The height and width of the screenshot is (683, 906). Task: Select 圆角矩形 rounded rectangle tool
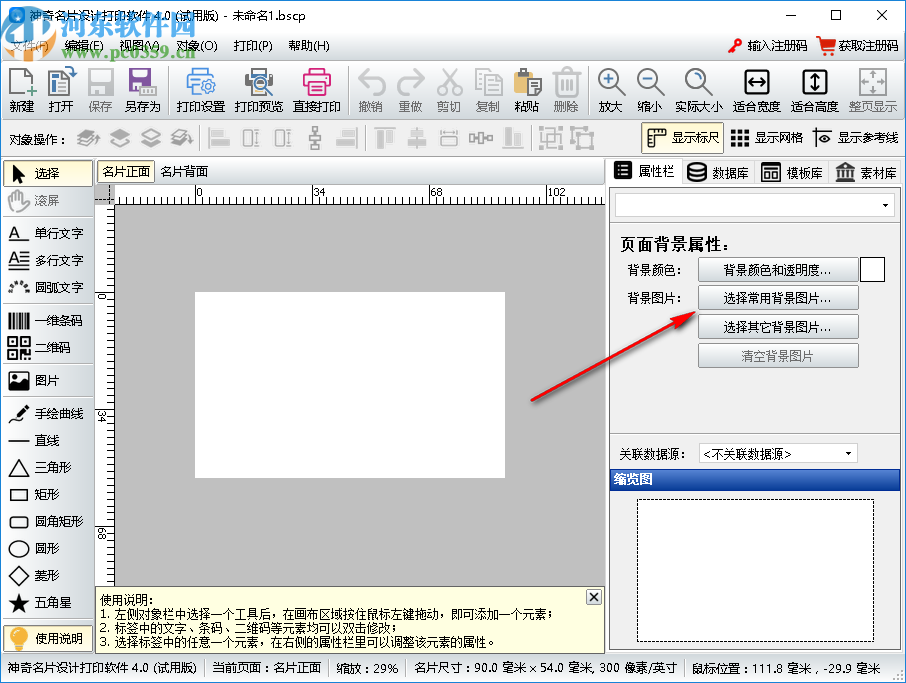click(x=48, y=521)
